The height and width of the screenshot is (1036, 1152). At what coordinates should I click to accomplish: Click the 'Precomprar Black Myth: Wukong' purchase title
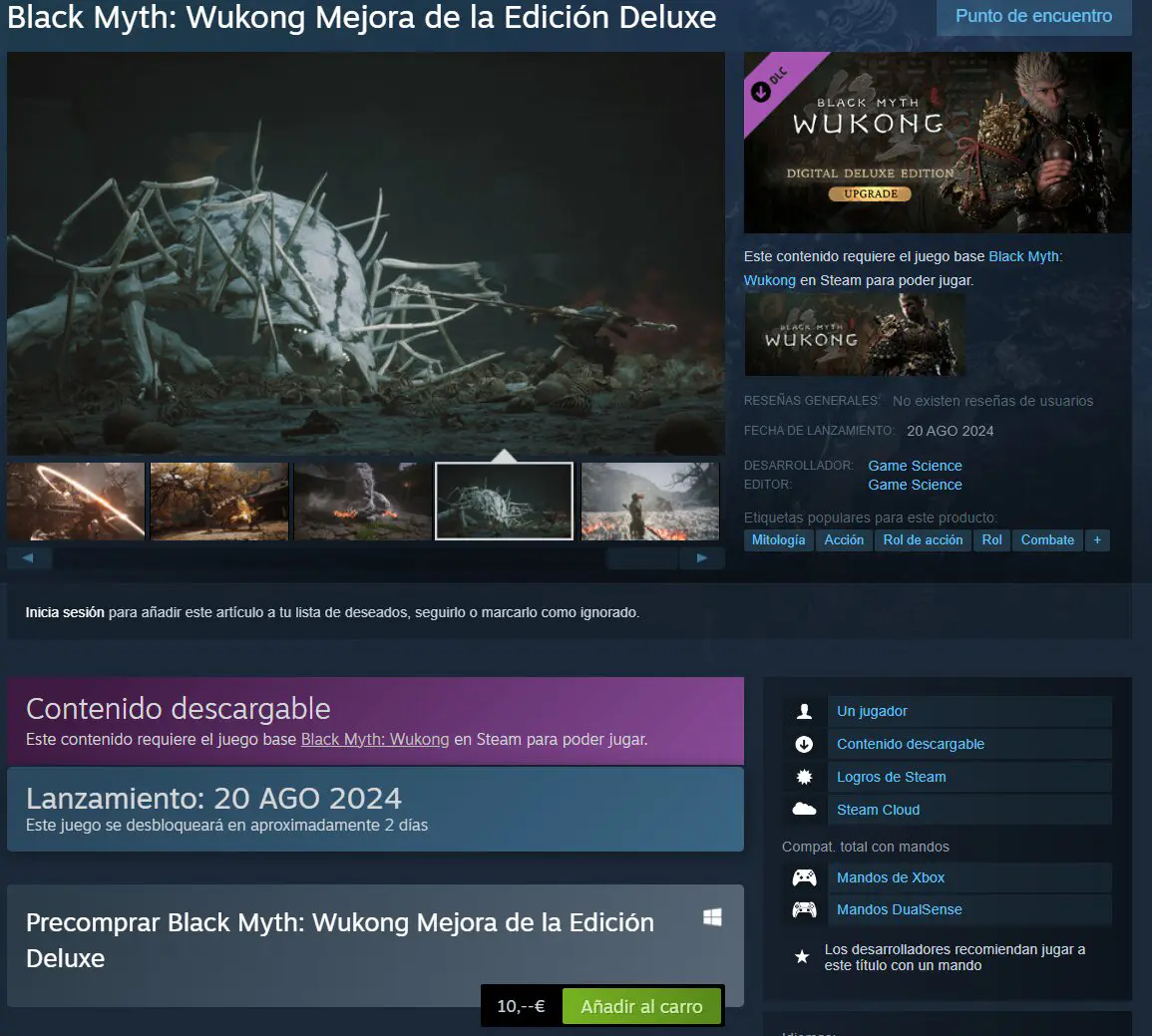[339, 940]
